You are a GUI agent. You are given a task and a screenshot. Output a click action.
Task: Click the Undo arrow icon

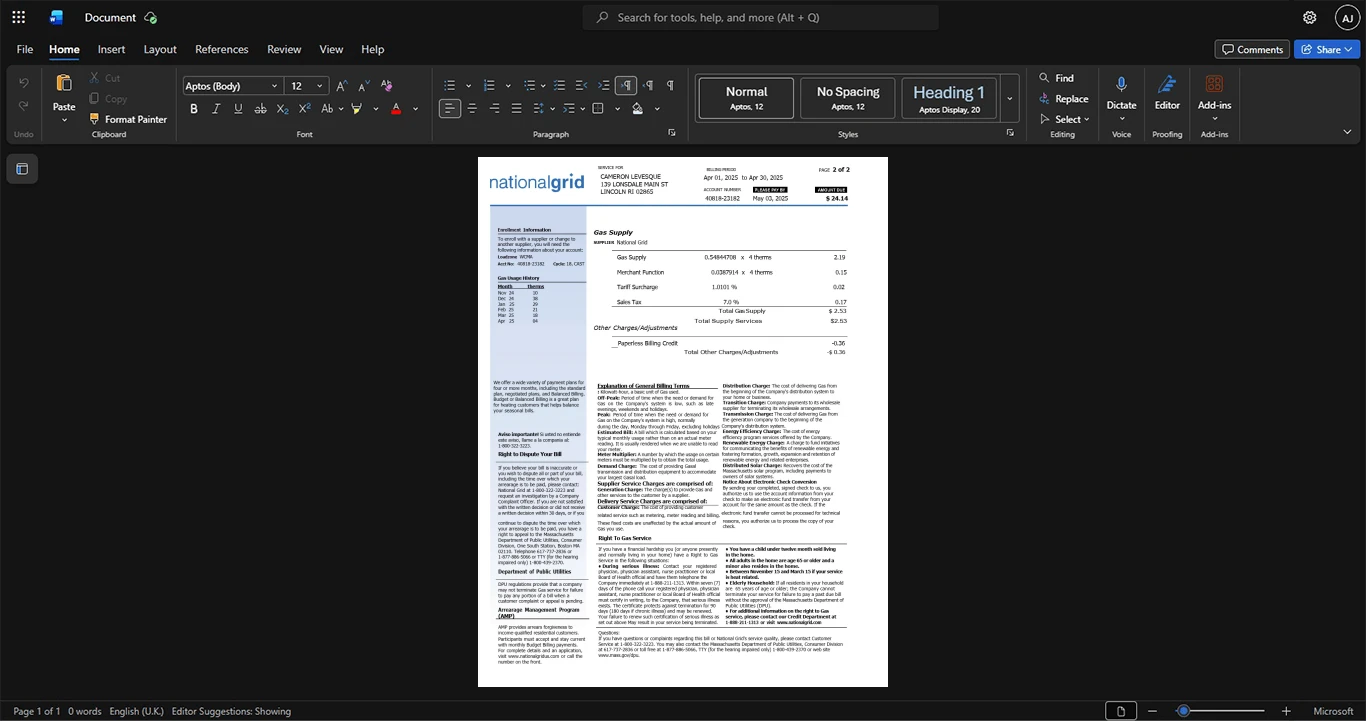[x=23, y=83]
